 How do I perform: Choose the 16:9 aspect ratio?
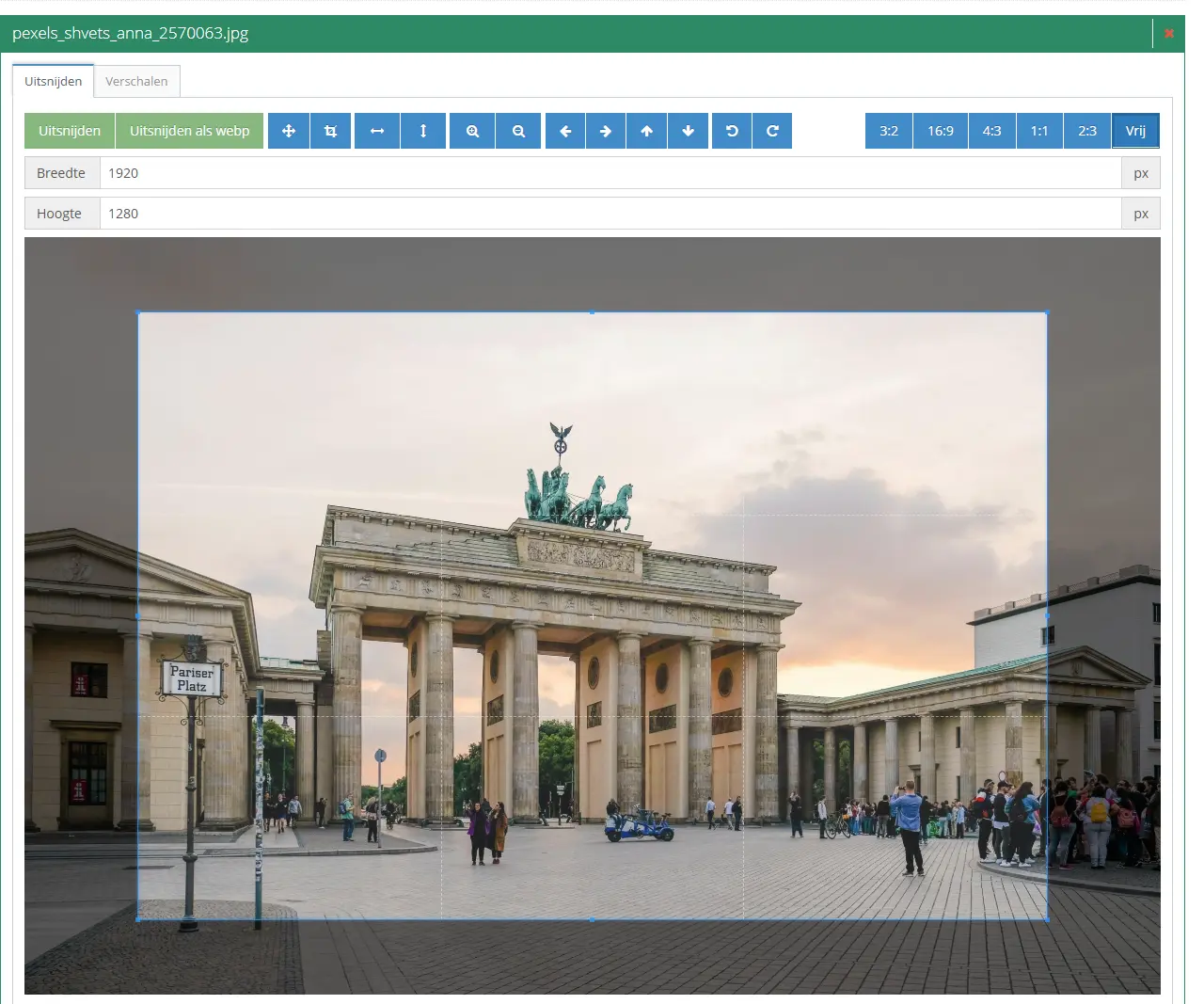[x=941, y=131]
